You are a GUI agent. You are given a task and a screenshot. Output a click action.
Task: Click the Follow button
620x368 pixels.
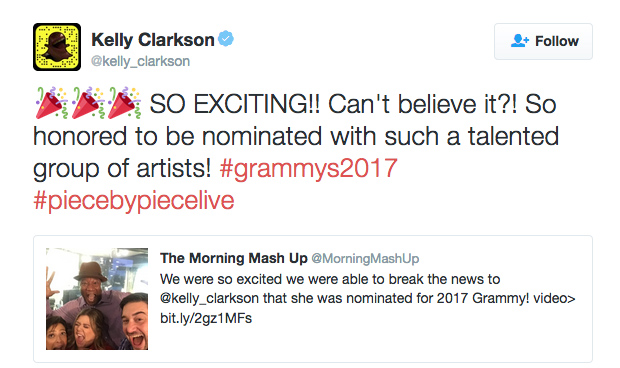pos(543,42)
